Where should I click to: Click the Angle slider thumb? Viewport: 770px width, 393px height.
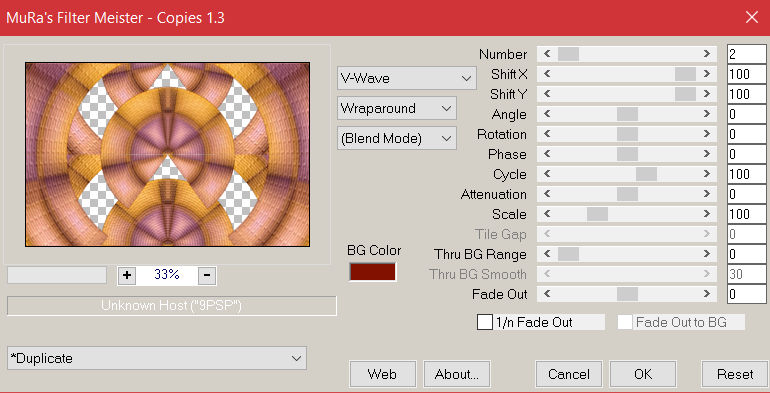point(627,114)
